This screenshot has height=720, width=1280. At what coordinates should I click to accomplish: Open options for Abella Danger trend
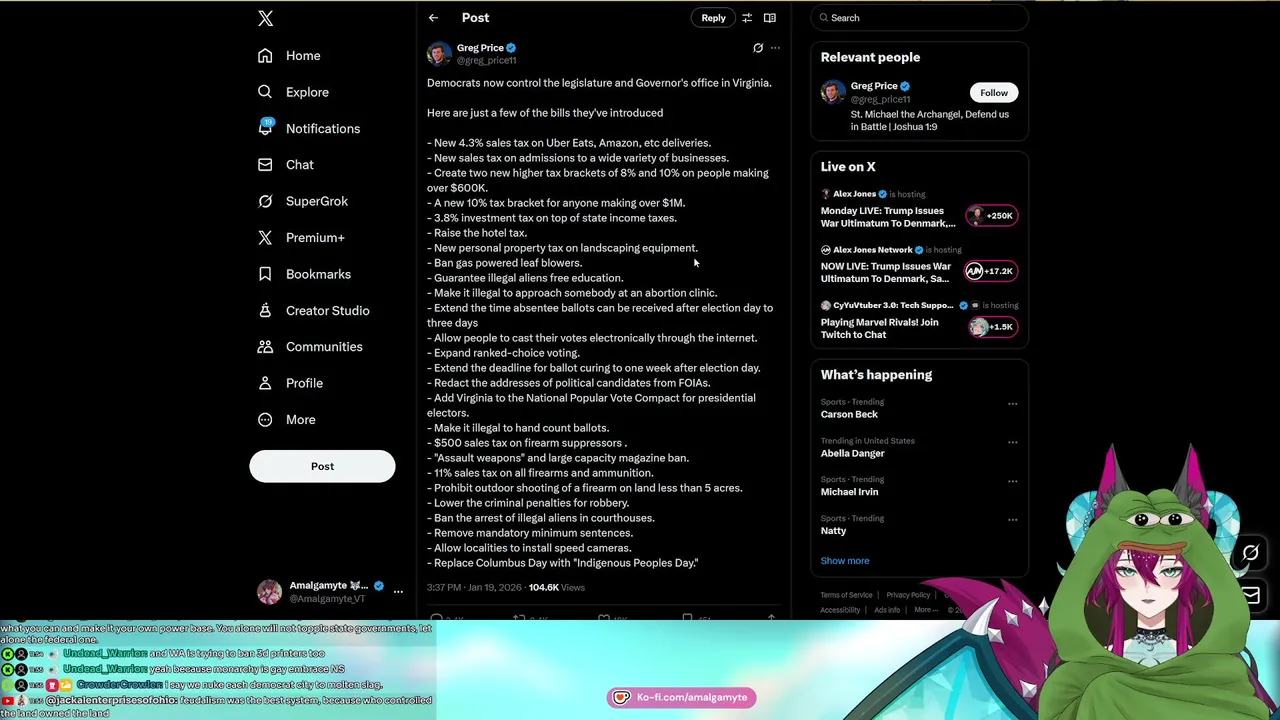coord(1012,442)
